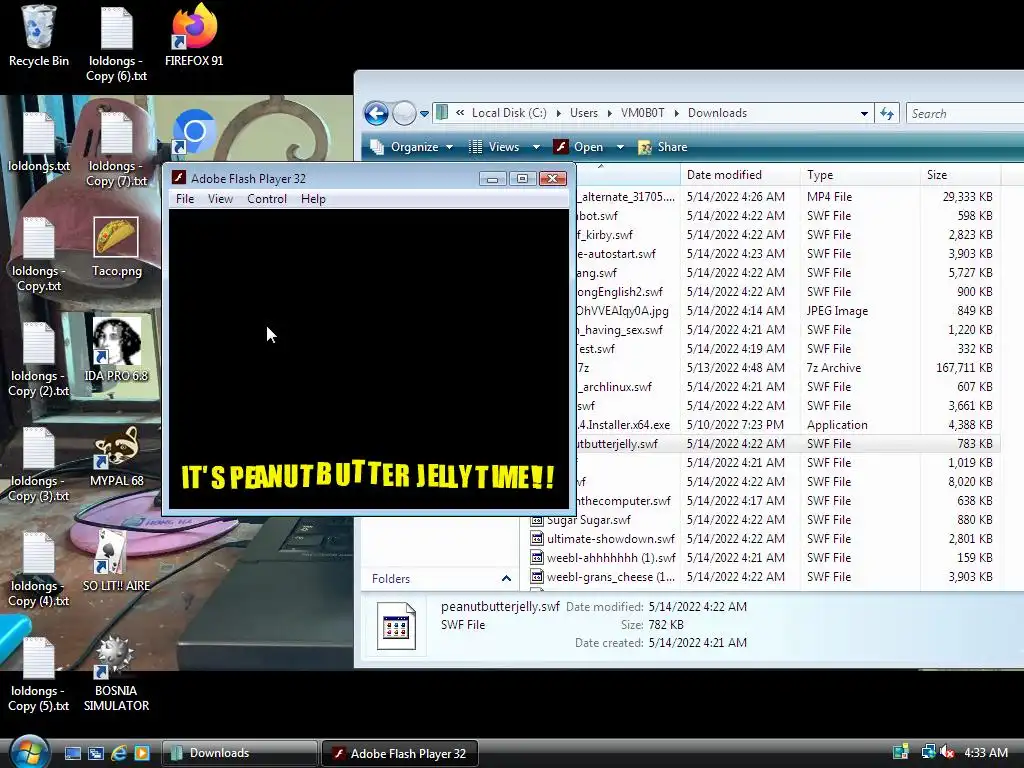Viewport: 1024px width, 768px height.
Task: Select loldongs - Copy (4).txt on desktop
Action: pyautogui.click(x=39, y=570)
